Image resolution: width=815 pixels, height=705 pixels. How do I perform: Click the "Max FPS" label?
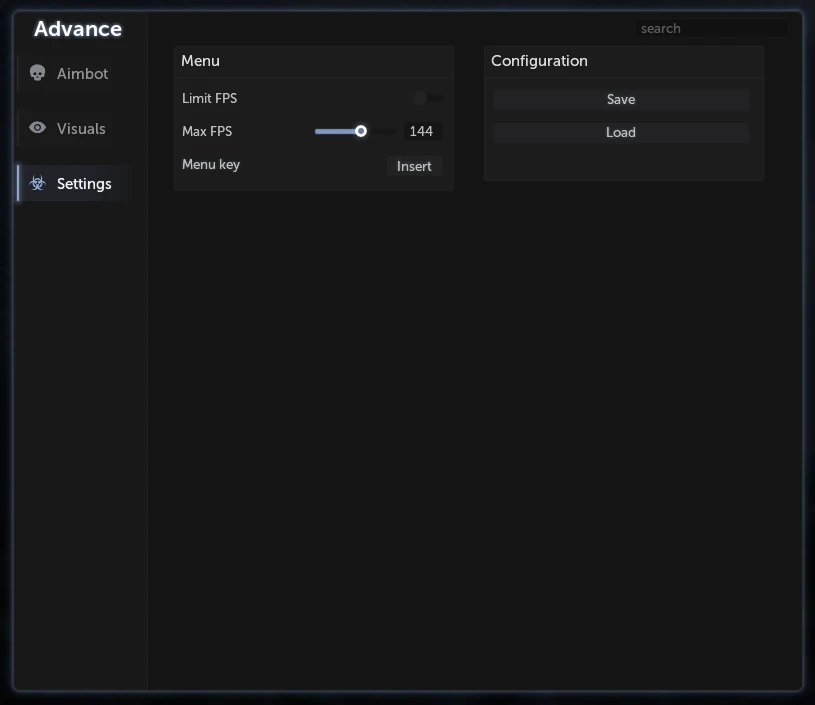click(x=207, y=131)
